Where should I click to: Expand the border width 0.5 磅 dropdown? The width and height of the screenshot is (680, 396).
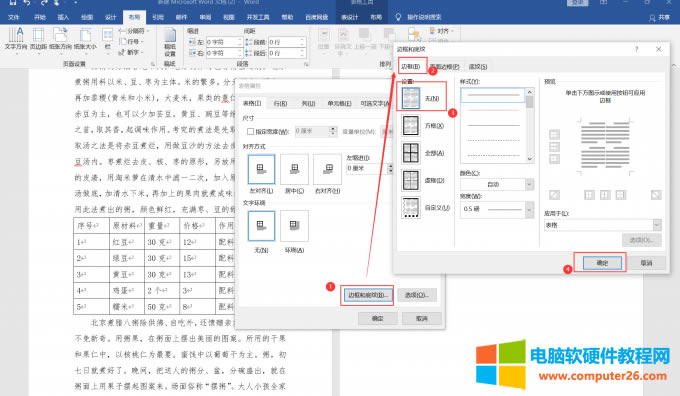pos(497,209)
